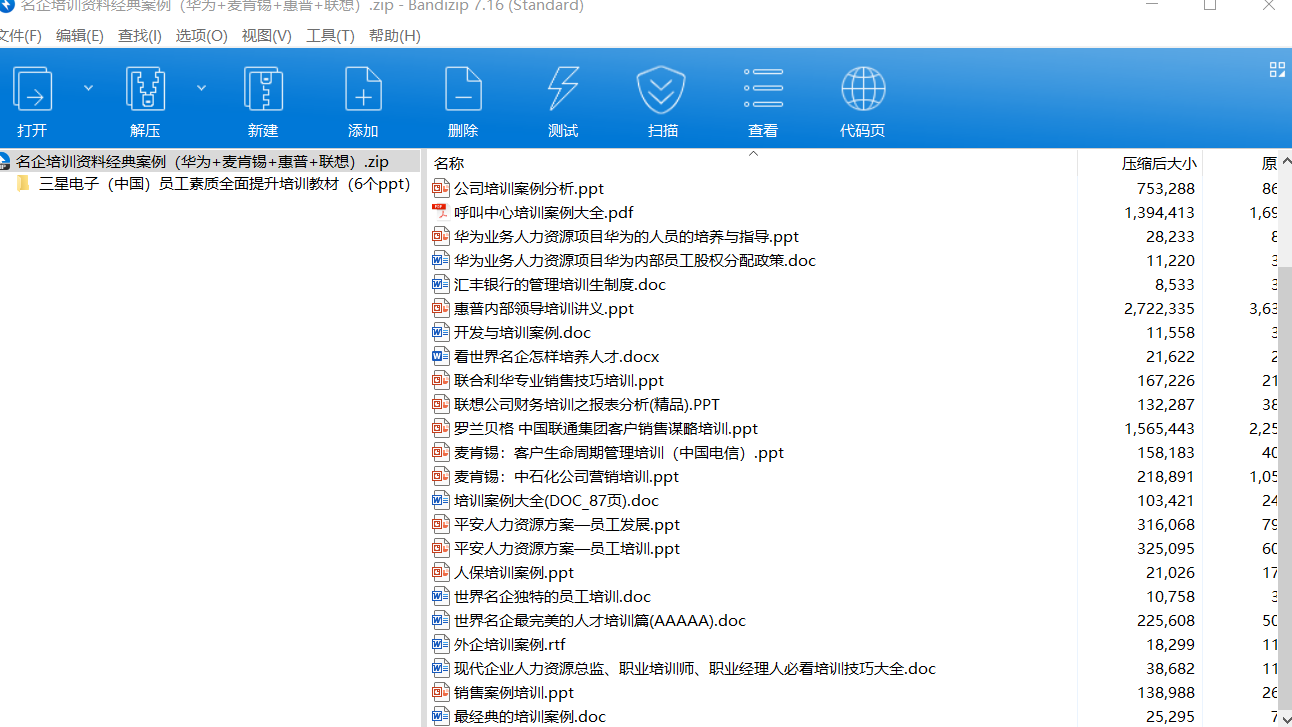
Task: Click the PowerPoint icon of 联合利华专业销售技巧培训.ppt
Action: (x=441, y=380)
